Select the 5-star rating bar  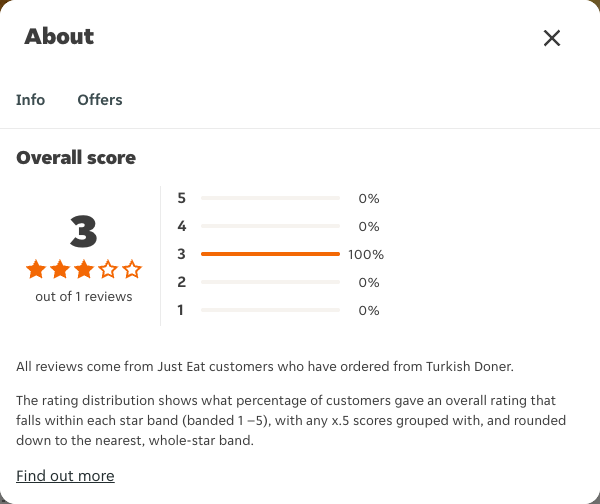[270, 198]
